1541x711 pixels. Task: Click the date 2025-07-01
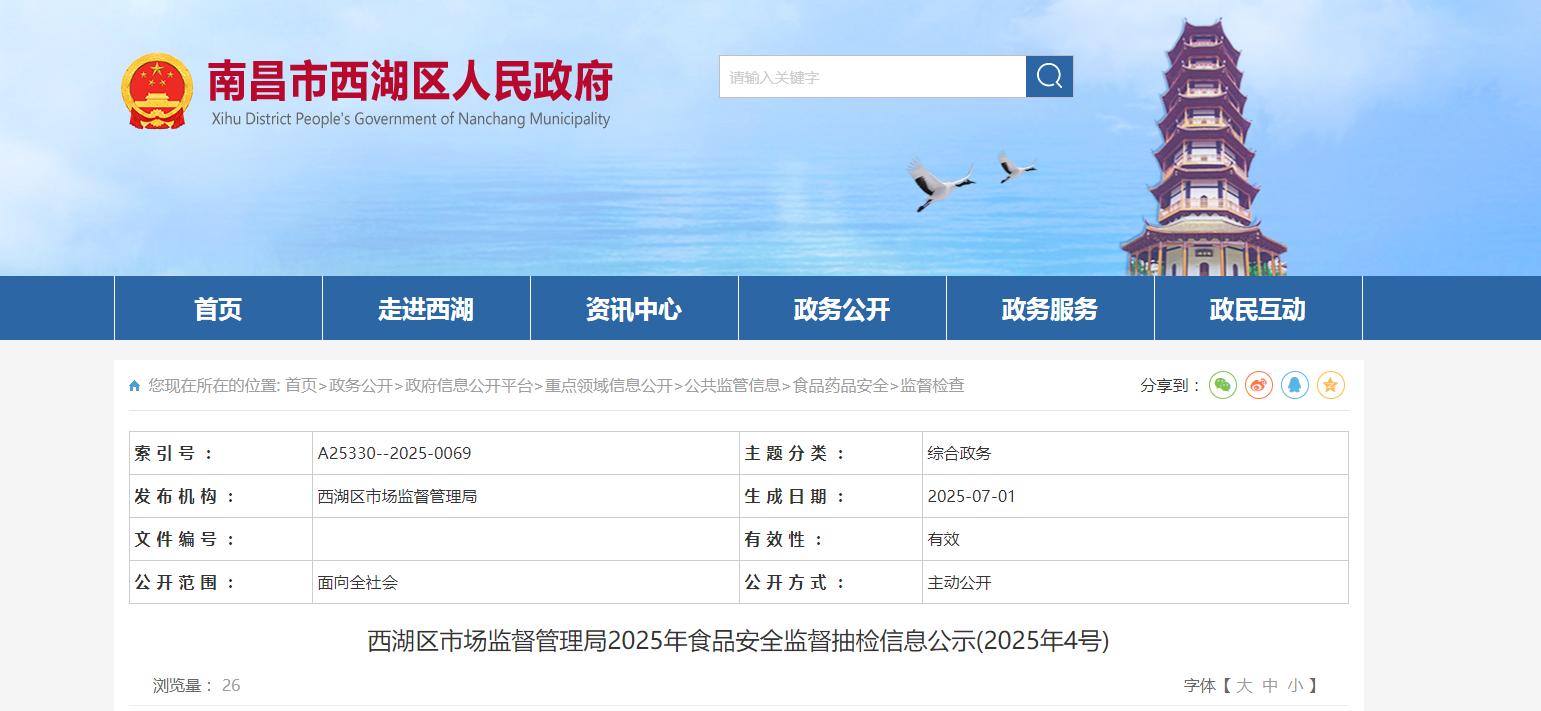pos(971,496)
